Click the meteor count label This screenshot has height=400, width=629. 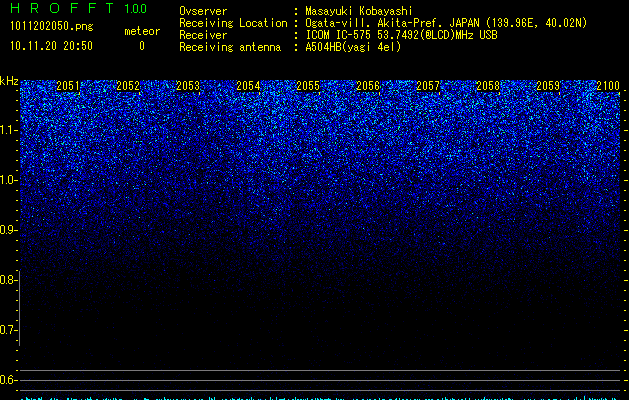(142, 31)
